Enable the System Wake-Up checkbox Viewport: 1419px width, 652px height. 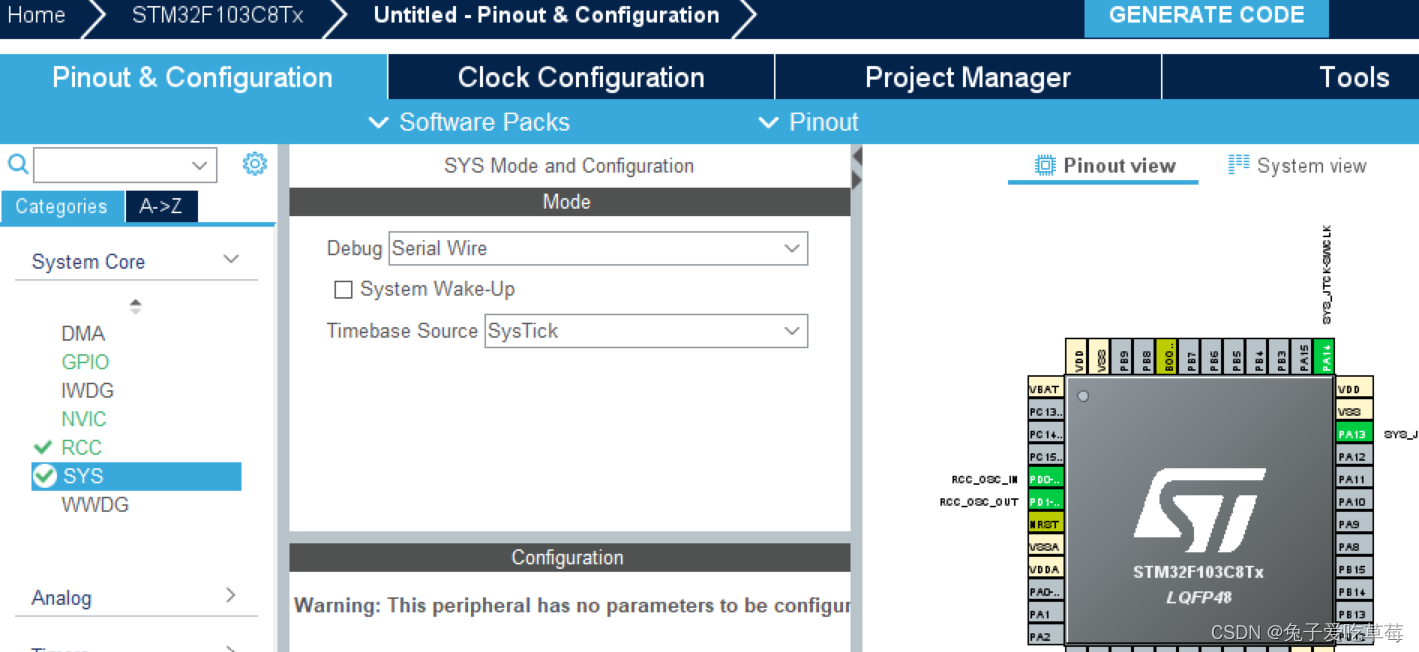[x=343, y=289]
